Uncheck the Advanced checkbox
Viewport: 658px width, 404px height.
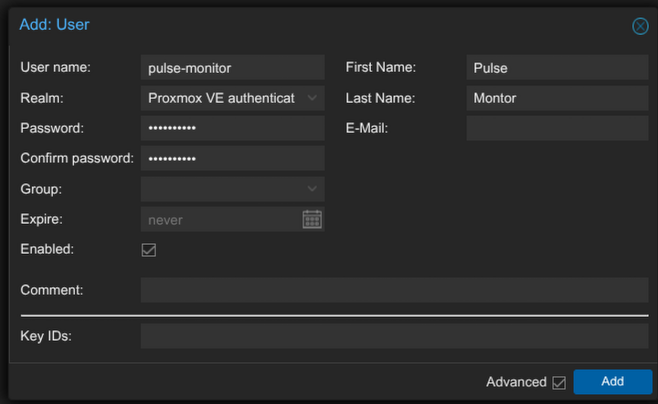click(x=559, y=382)
